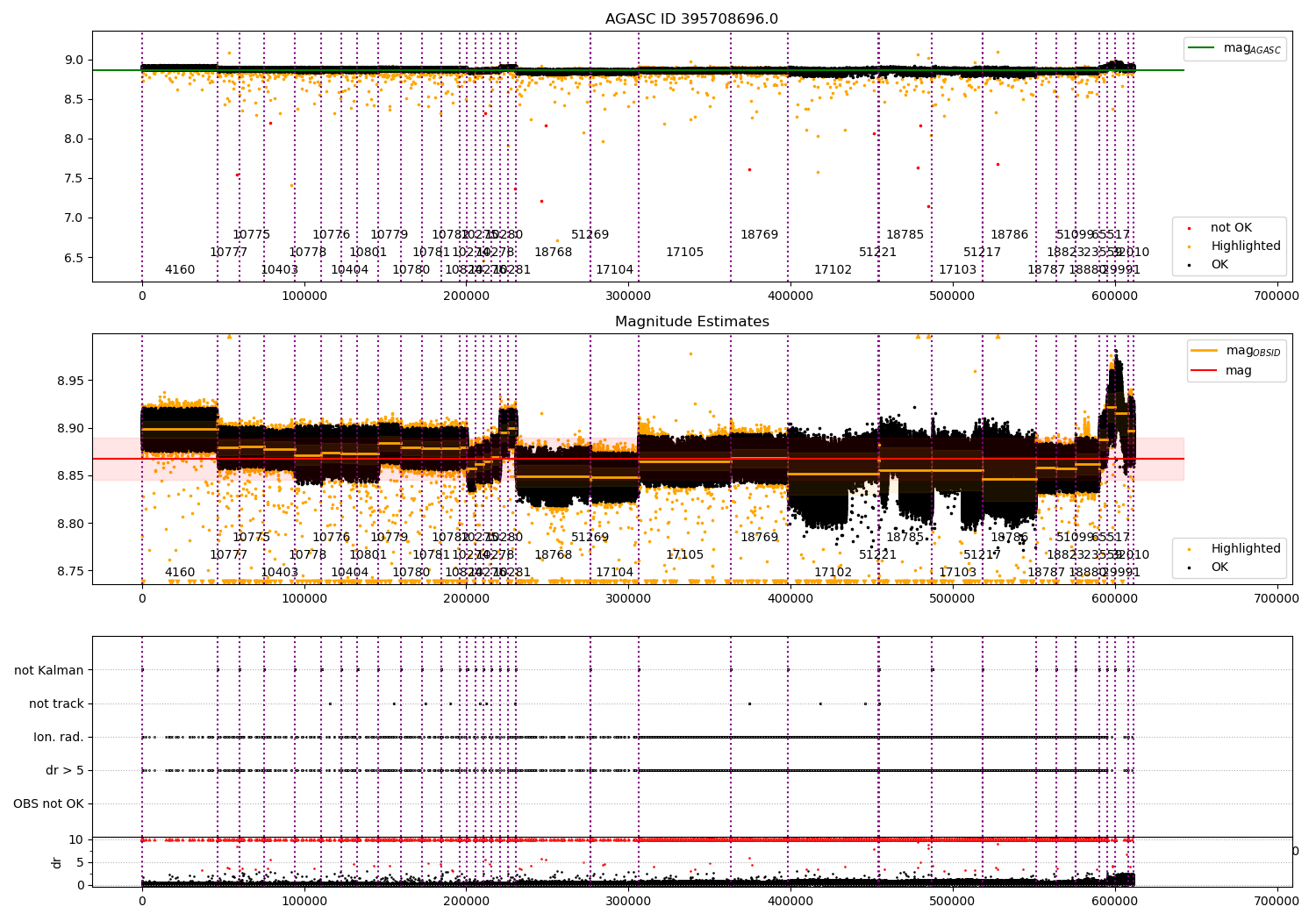Click the 8.85 y-axis tick label
1316x921 pixels.
(70, 476)
